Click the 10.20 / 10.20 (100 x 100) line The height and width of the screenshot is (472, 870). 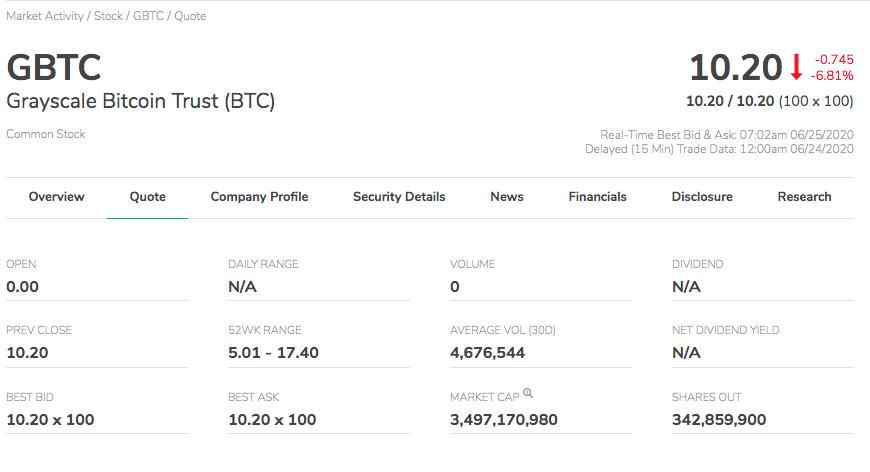click(x=770, y=101)
